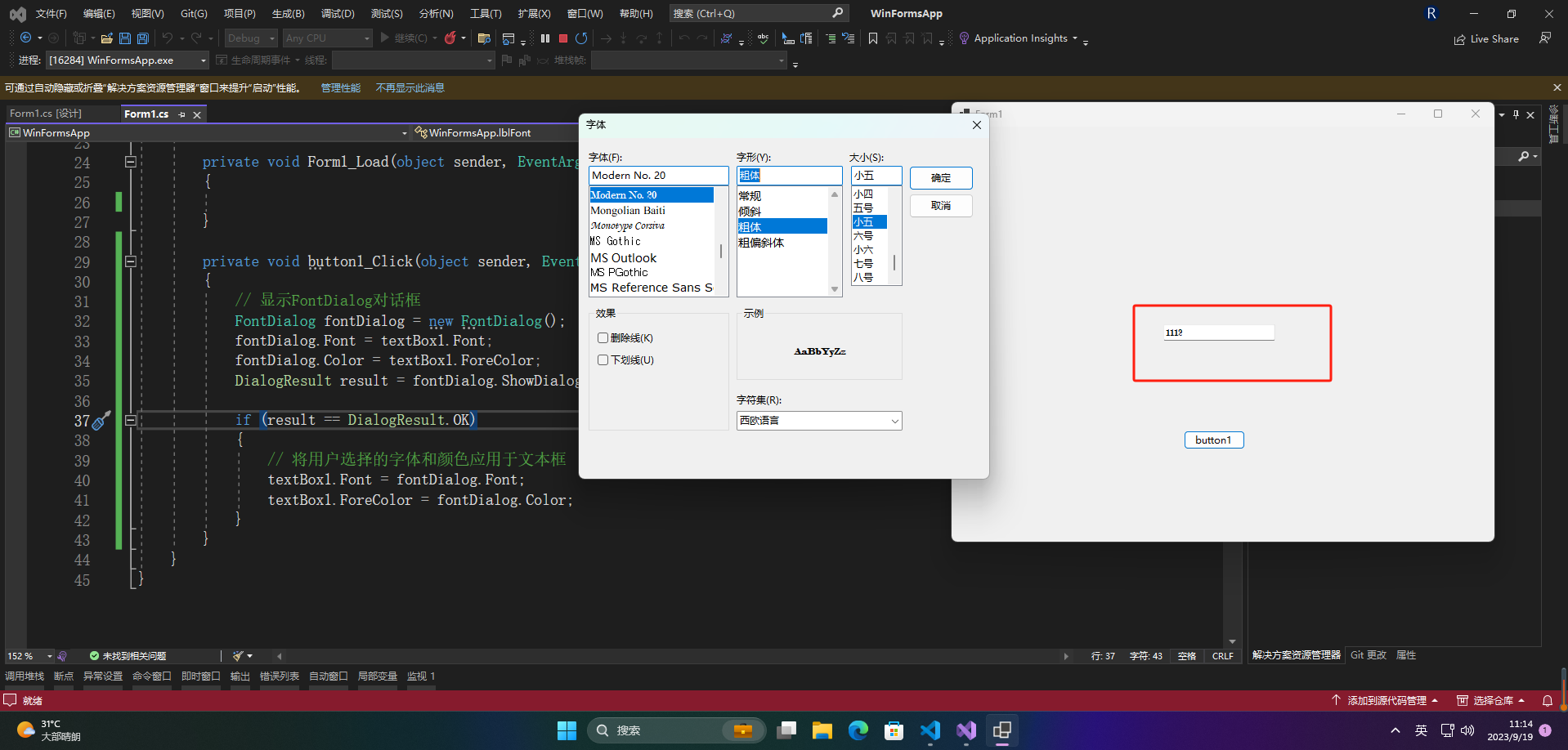This screenshot has height=750, width=1568.
Task: Collapse Form1_Load method at line 24
Action: 130,162
